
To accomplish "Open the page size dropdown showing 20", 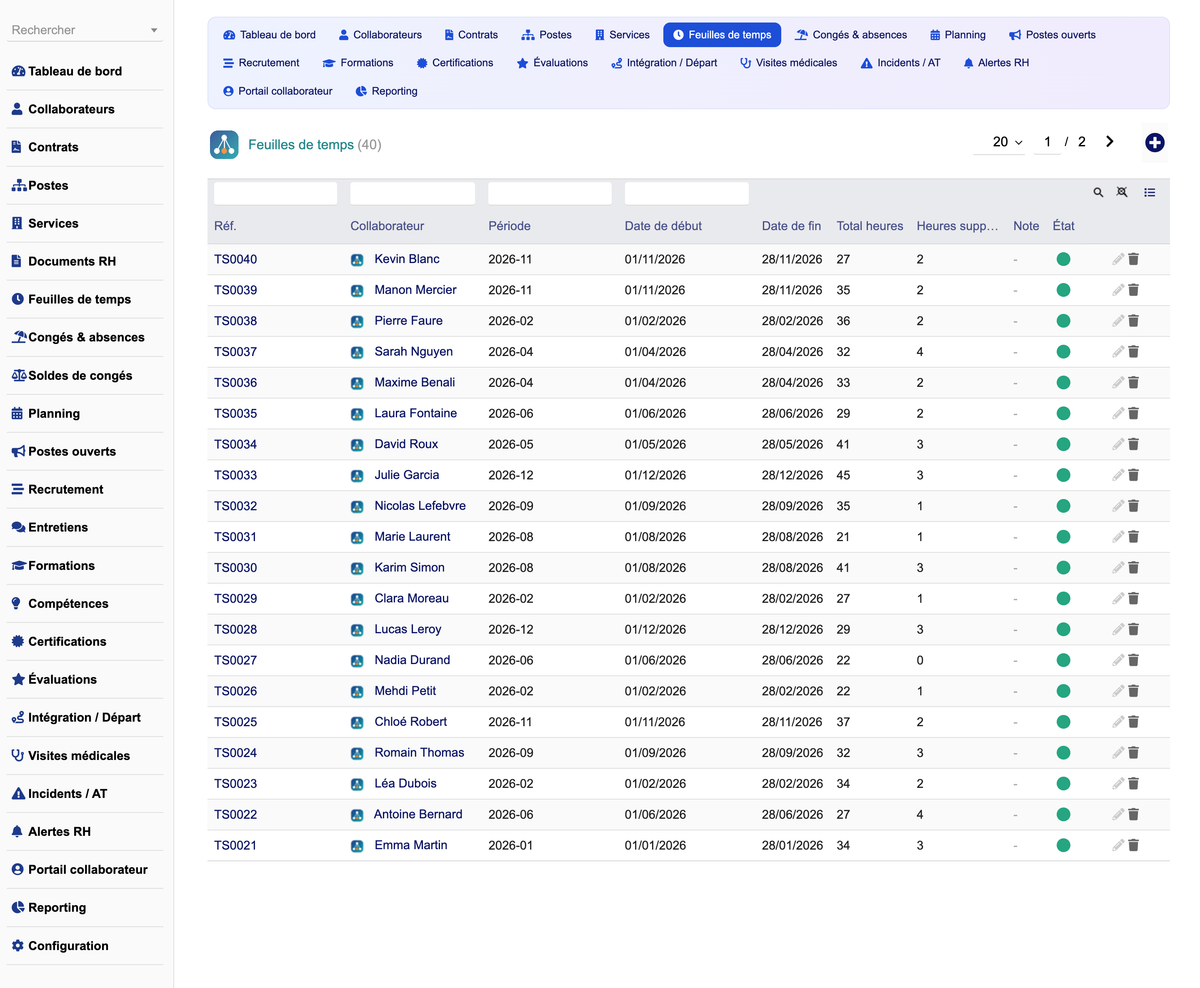I will point(1001,142).
